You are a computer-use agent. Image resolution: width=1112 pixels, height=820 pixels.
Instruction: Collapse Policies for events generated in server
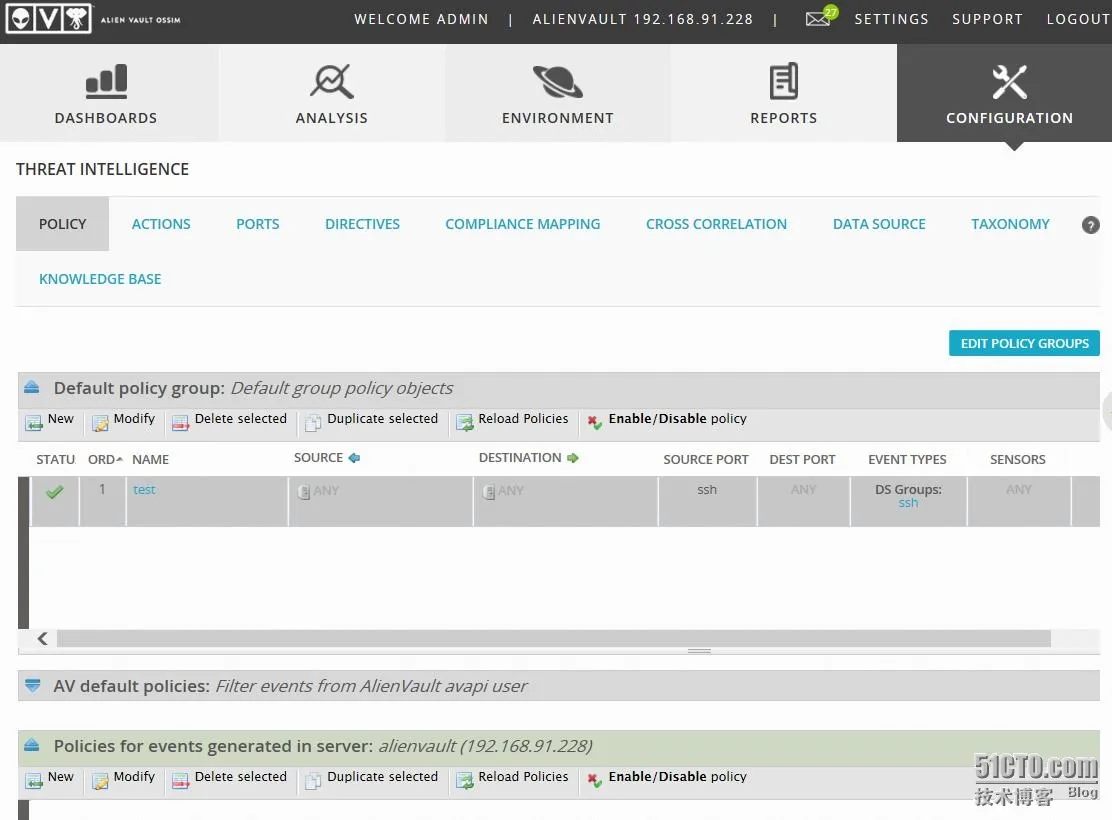click(32, 746)
